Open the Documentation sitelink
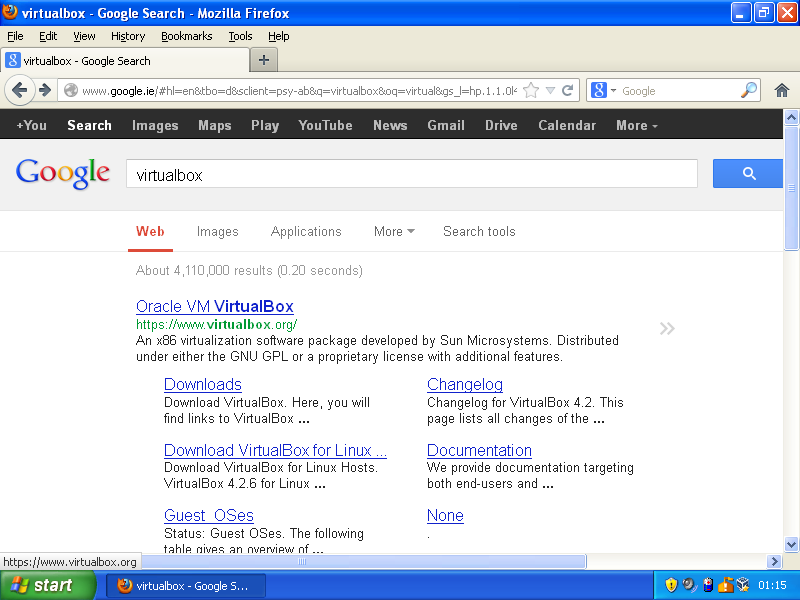 click(x=479, y=451)
